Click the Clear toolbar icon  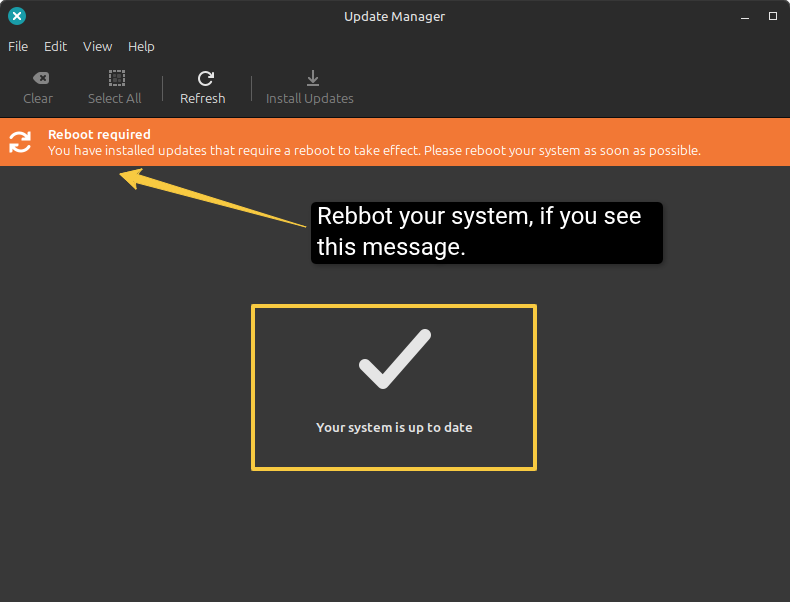pos(41,78)
